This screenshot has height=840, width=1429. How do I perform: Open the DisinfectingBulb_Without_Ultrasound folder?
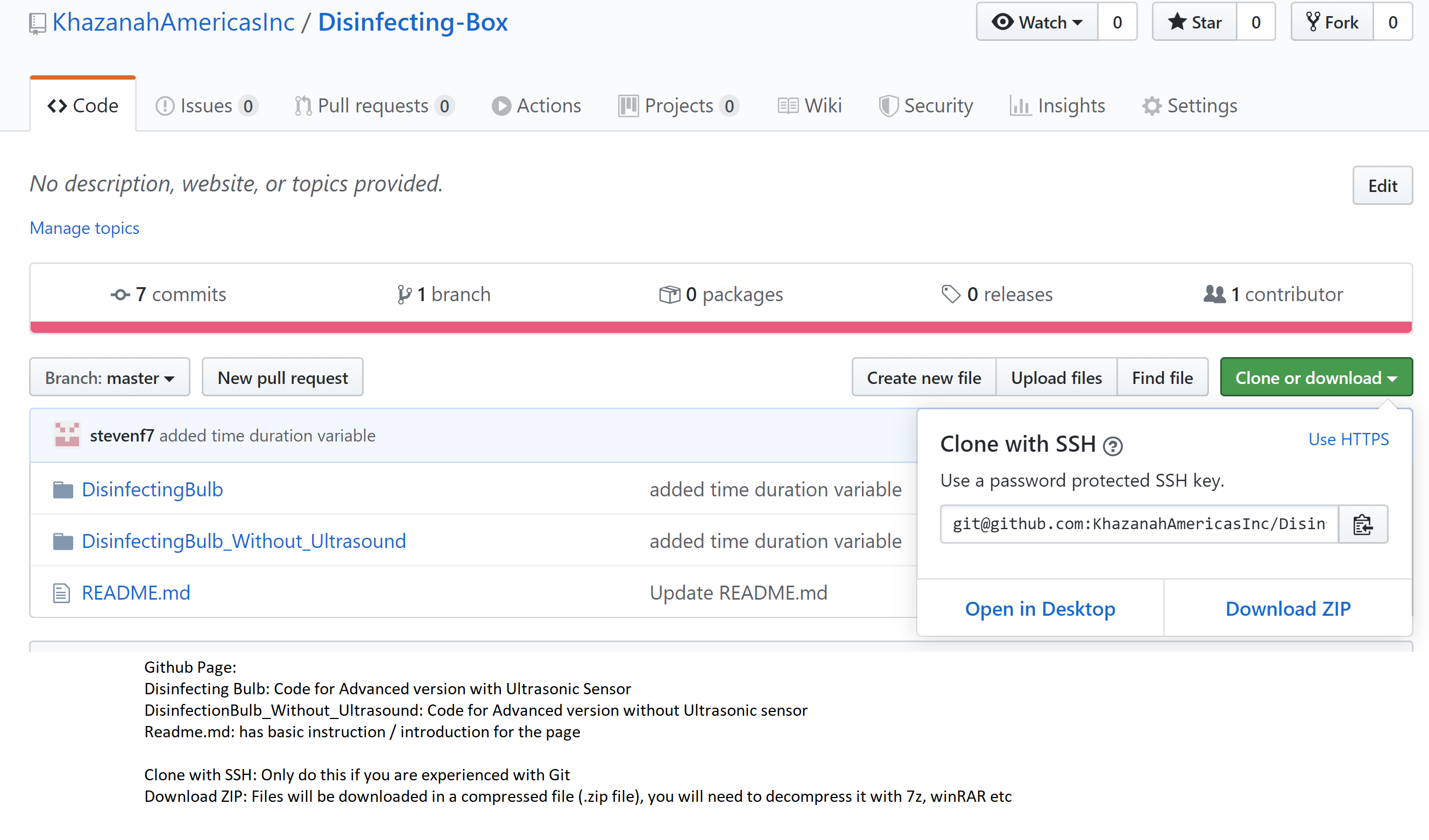pyautogui.click(x=244, y=542)
